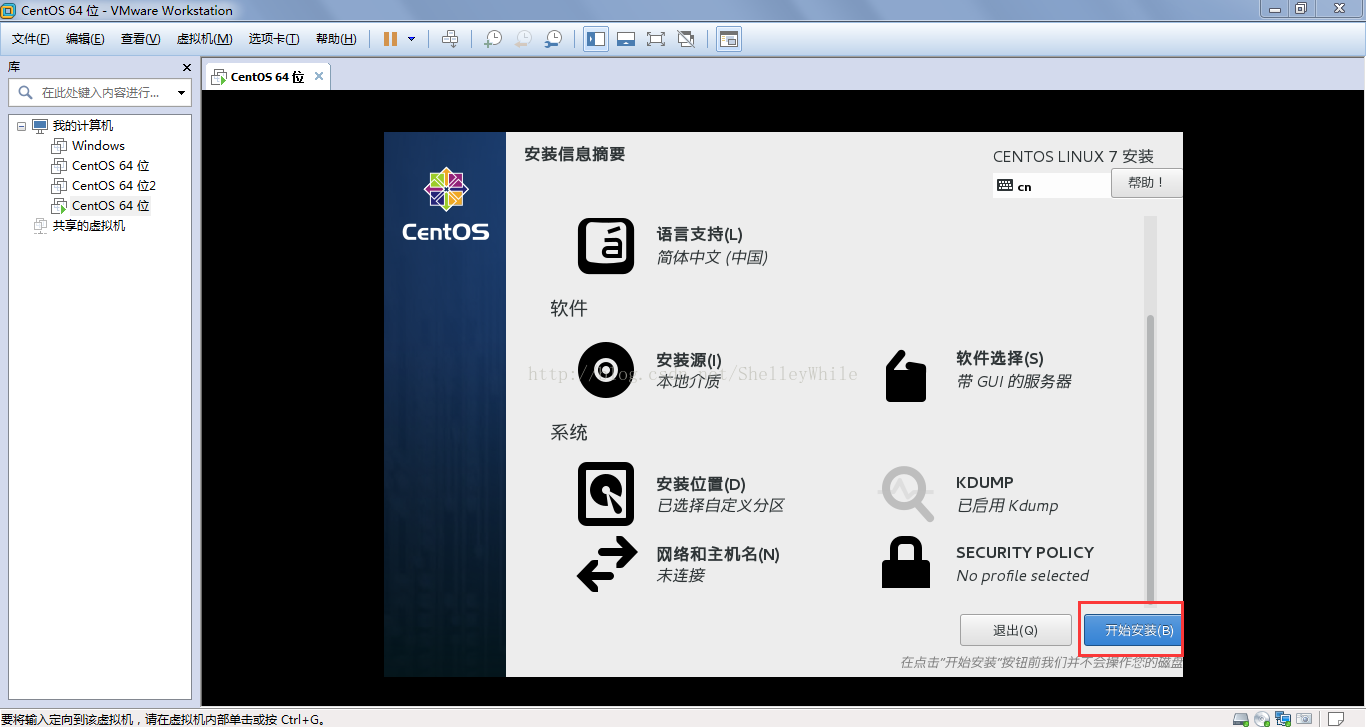This screenshot has height=727, width=1366.
Task: Close the CentOS 64 位 tab
Action: 319,76
